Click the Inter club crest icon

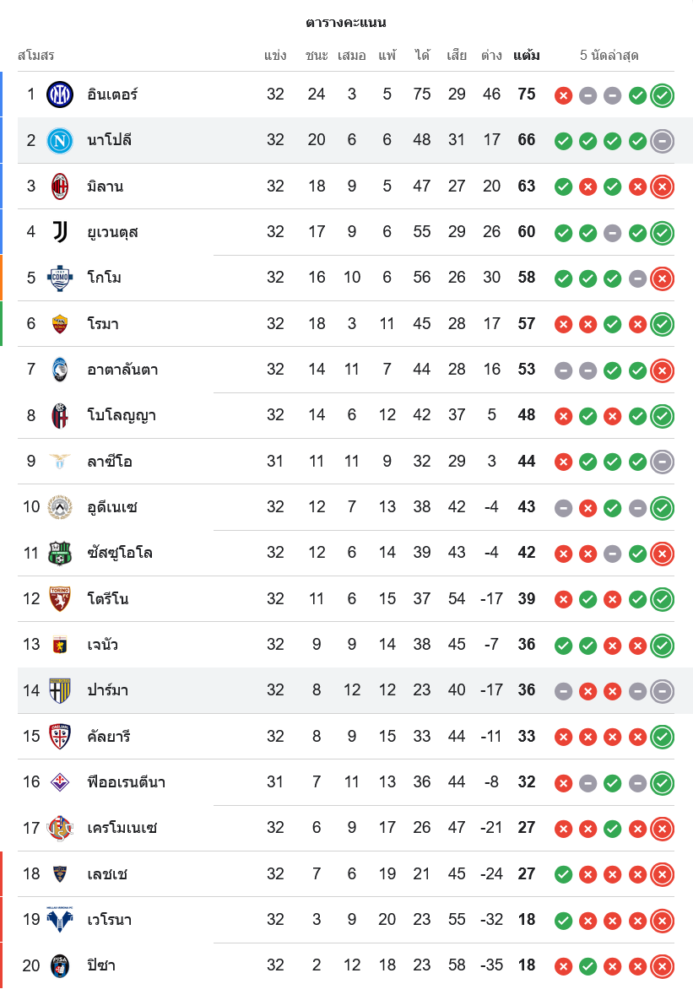[x=60, y=95]
